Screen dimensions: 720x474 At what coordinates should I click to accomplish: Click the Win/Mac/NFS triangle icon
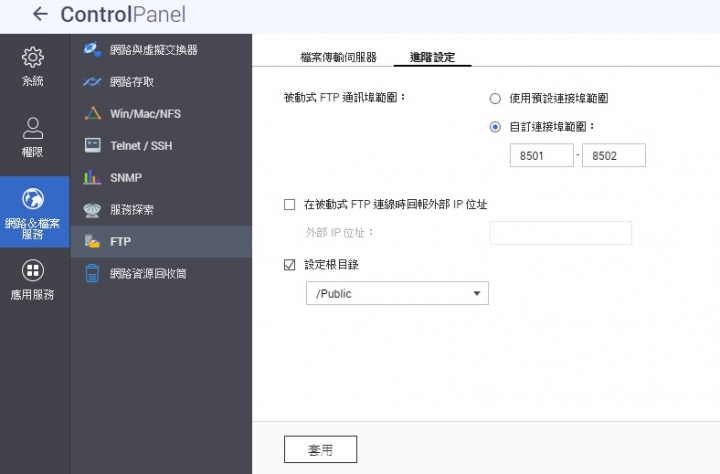(x=93, y=113)
